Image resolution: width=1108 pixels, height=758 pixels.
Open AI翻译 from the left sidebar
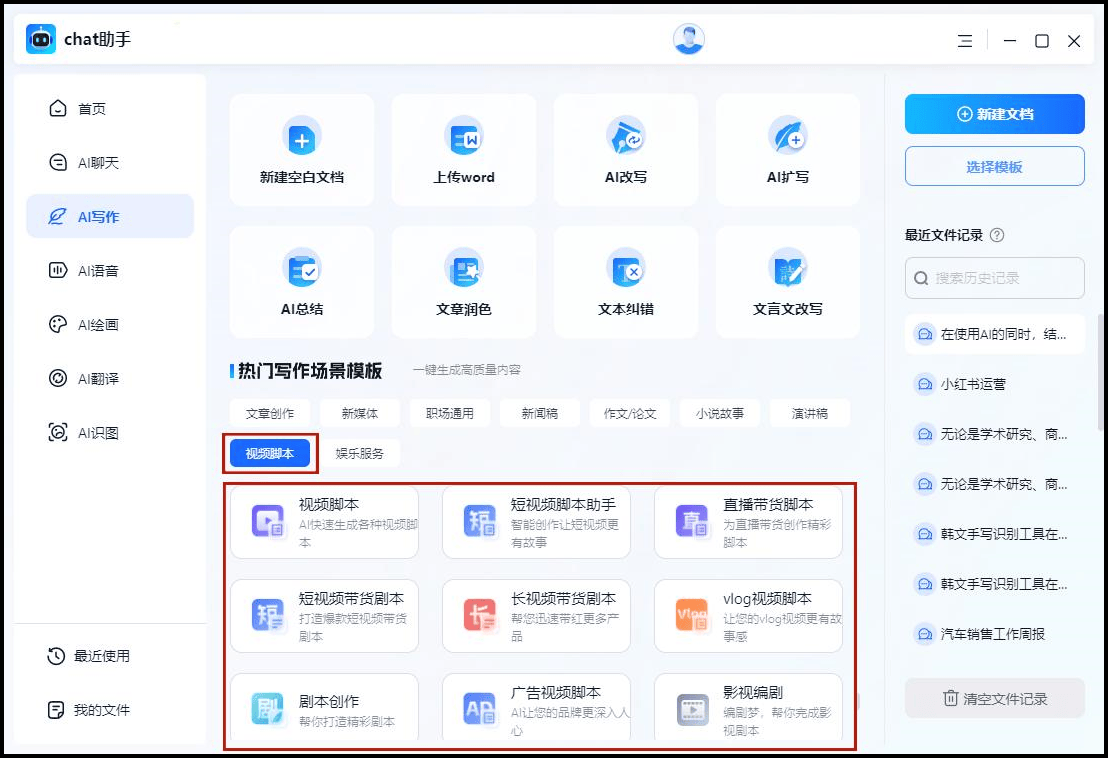coord(99,378)
